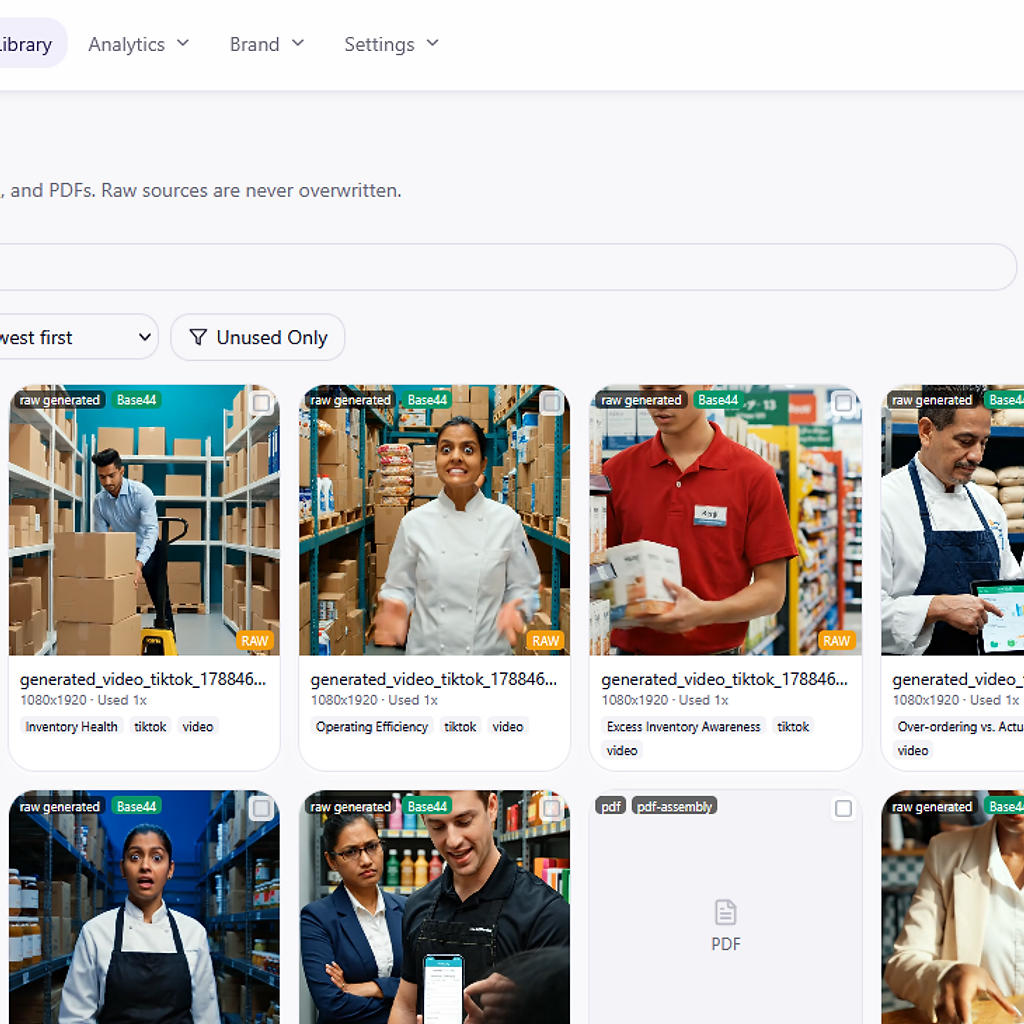Viewport: 1024px width, 1024px height.
Task: Expand the Analytics menu
Action: (x=138, y=44)
